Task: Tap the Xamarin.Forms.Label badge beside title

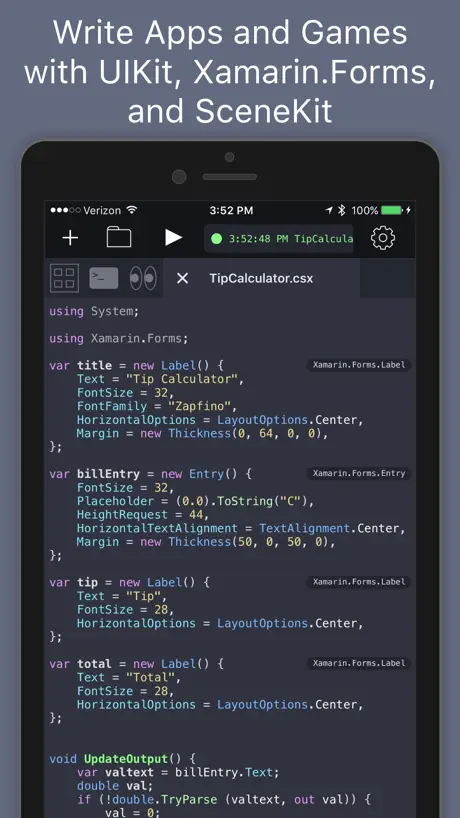Action: tap(359, 365)
